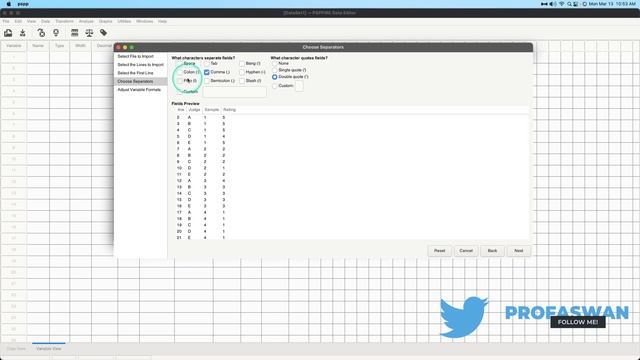
Task: Go to Select the Lines to Import step
Action: click(x=140, y=65)
